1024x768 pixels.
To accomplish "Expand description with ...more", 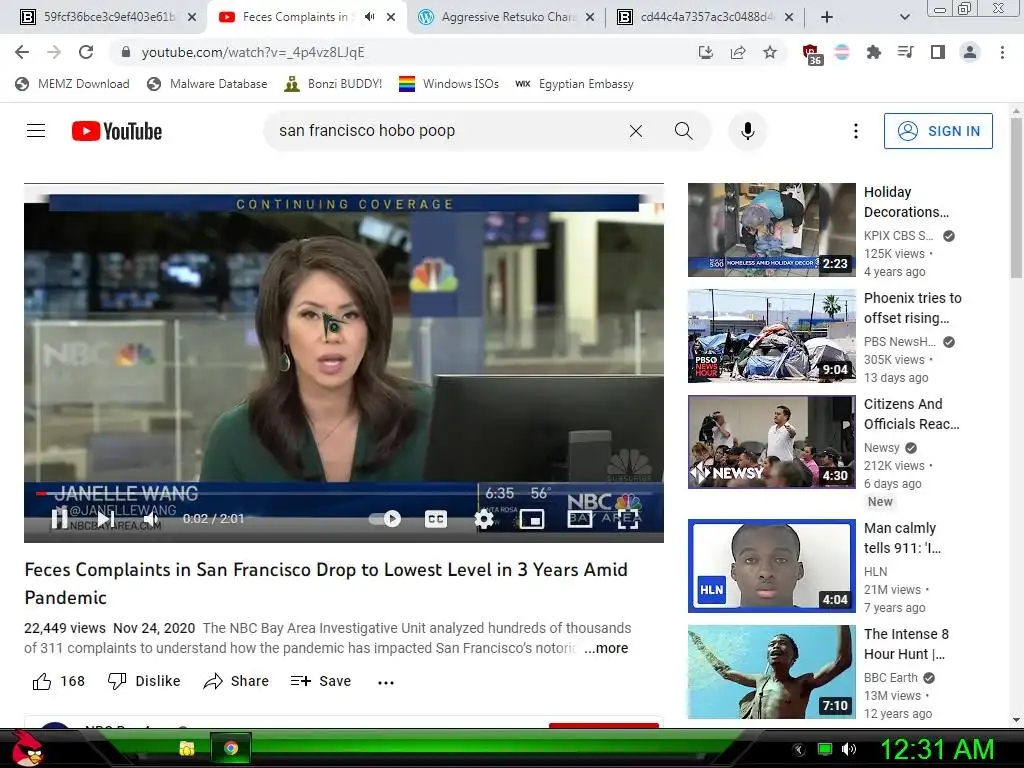I will pos(606,648).
